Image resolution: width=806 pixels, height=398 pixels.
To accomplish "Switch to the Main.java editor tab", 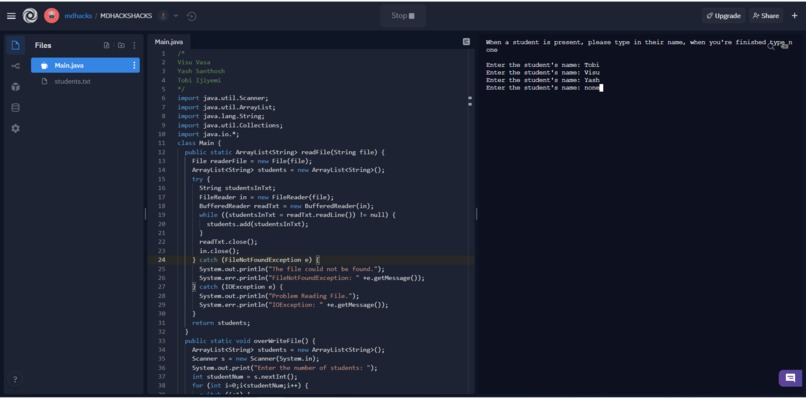I will click(x=169, y=42).
